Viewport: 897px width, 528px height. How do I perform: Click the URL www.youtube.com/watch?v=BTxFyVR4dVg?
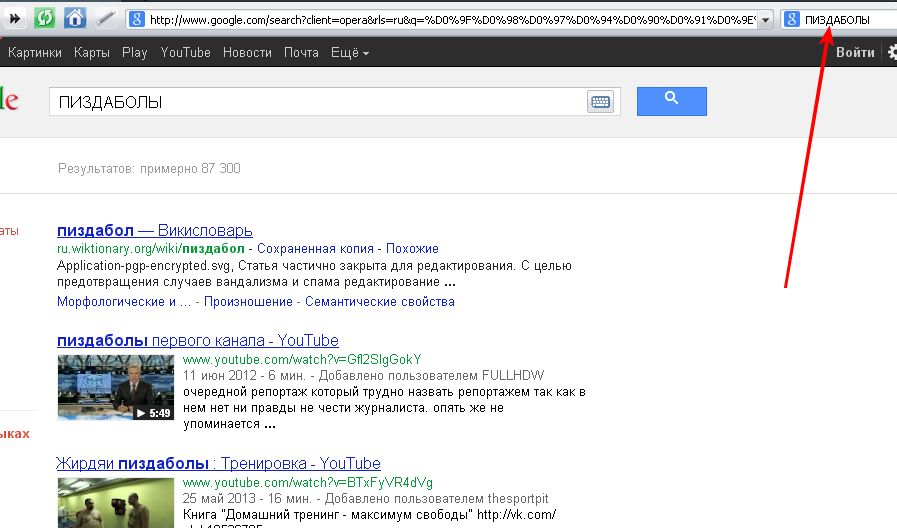pos(308,483)
